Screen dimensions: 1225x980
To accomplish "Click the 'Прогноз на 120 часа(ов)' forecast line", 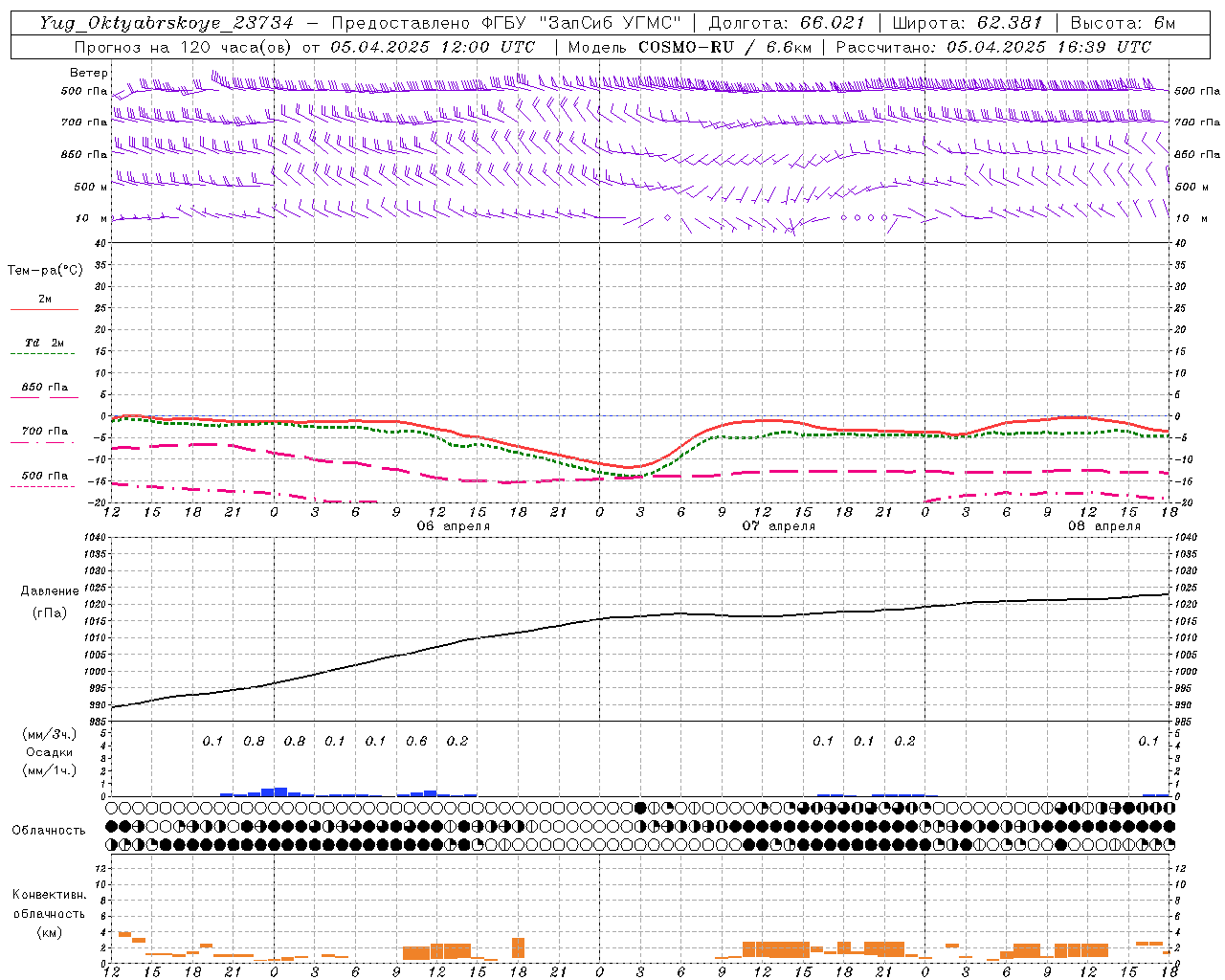I will click(x=304, y=47).
